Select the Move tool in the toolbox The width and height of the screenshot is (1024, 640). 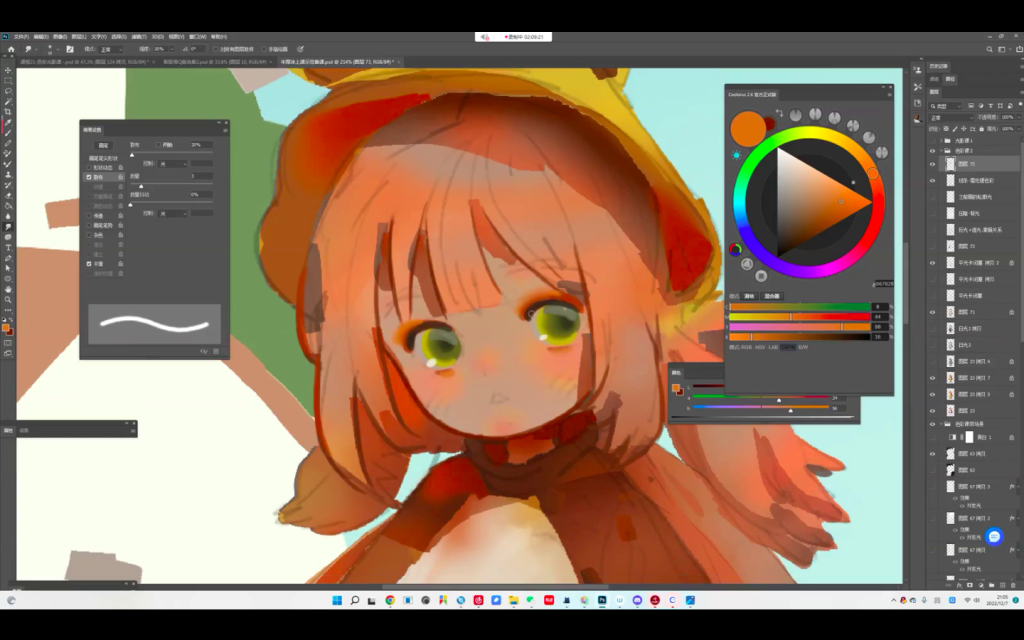(x=8, y=69)
